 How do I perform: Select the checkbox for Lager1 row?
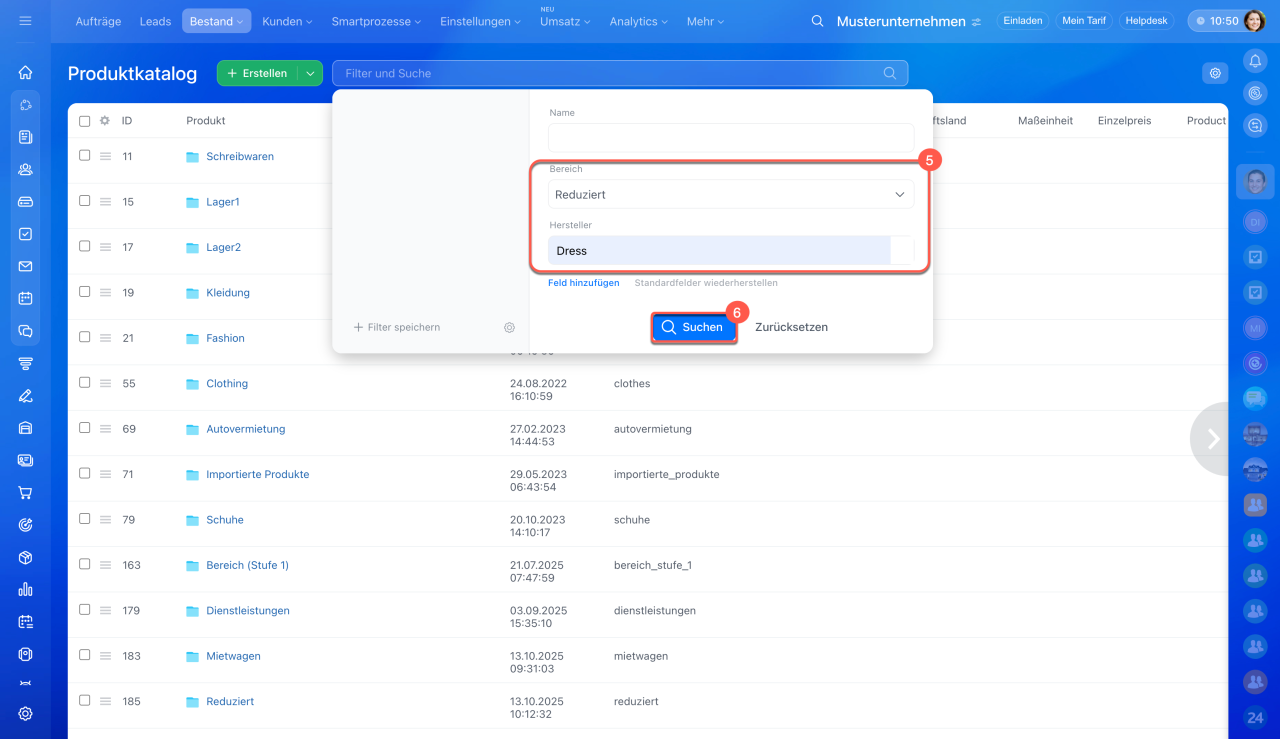click(x=84, y=201)
